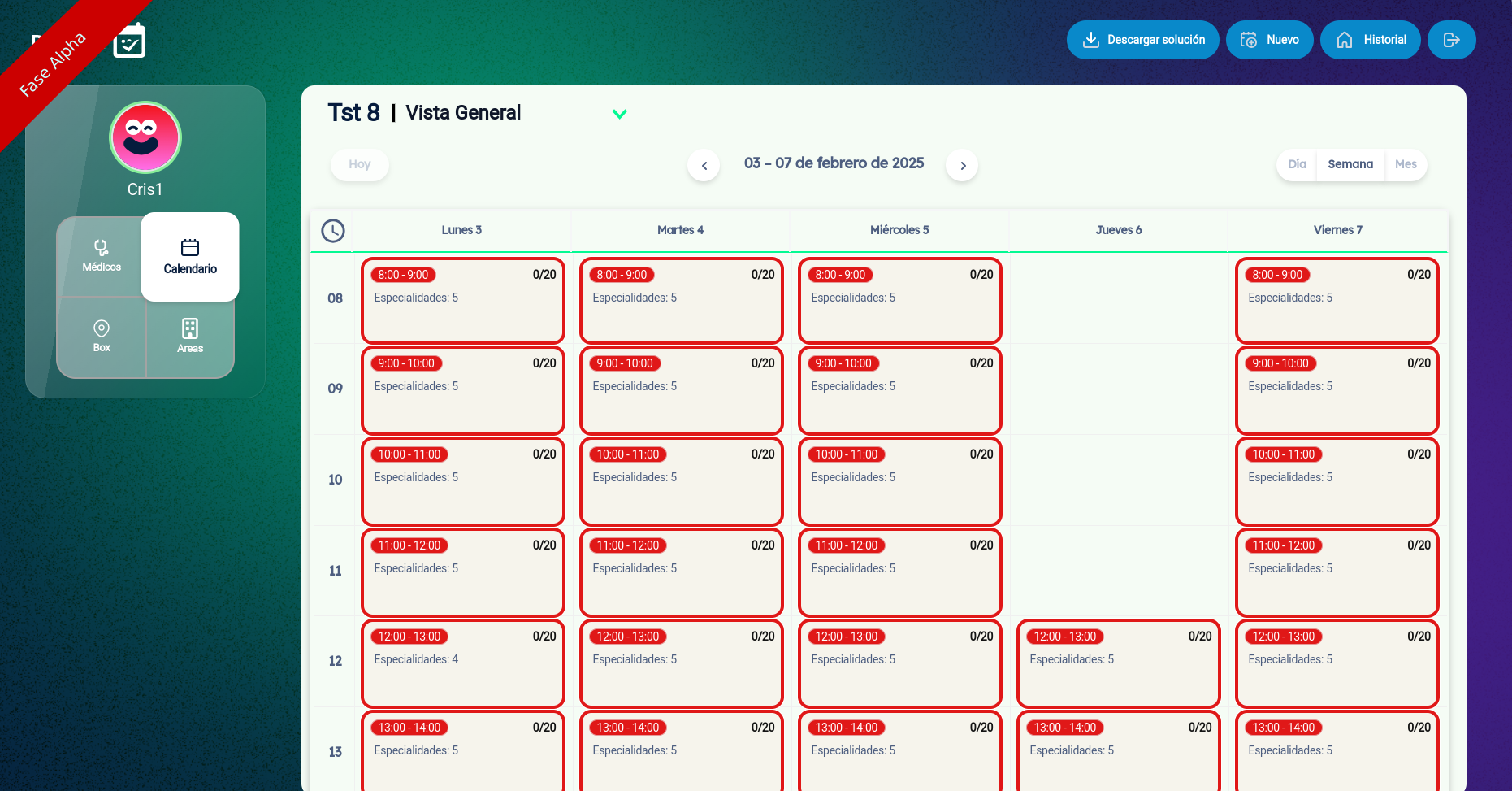The image size is (1512, 791).
Task: Click the calendar check logo icon
Action: point(129,41)
